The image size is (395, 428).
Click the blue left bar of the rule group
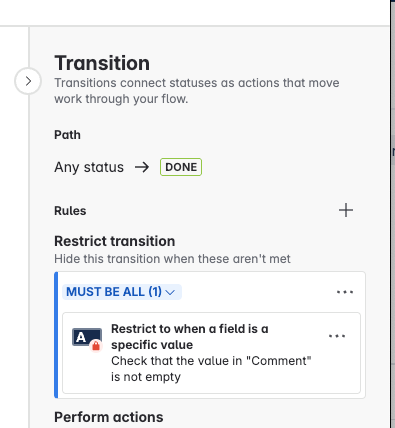pos(56,335)
